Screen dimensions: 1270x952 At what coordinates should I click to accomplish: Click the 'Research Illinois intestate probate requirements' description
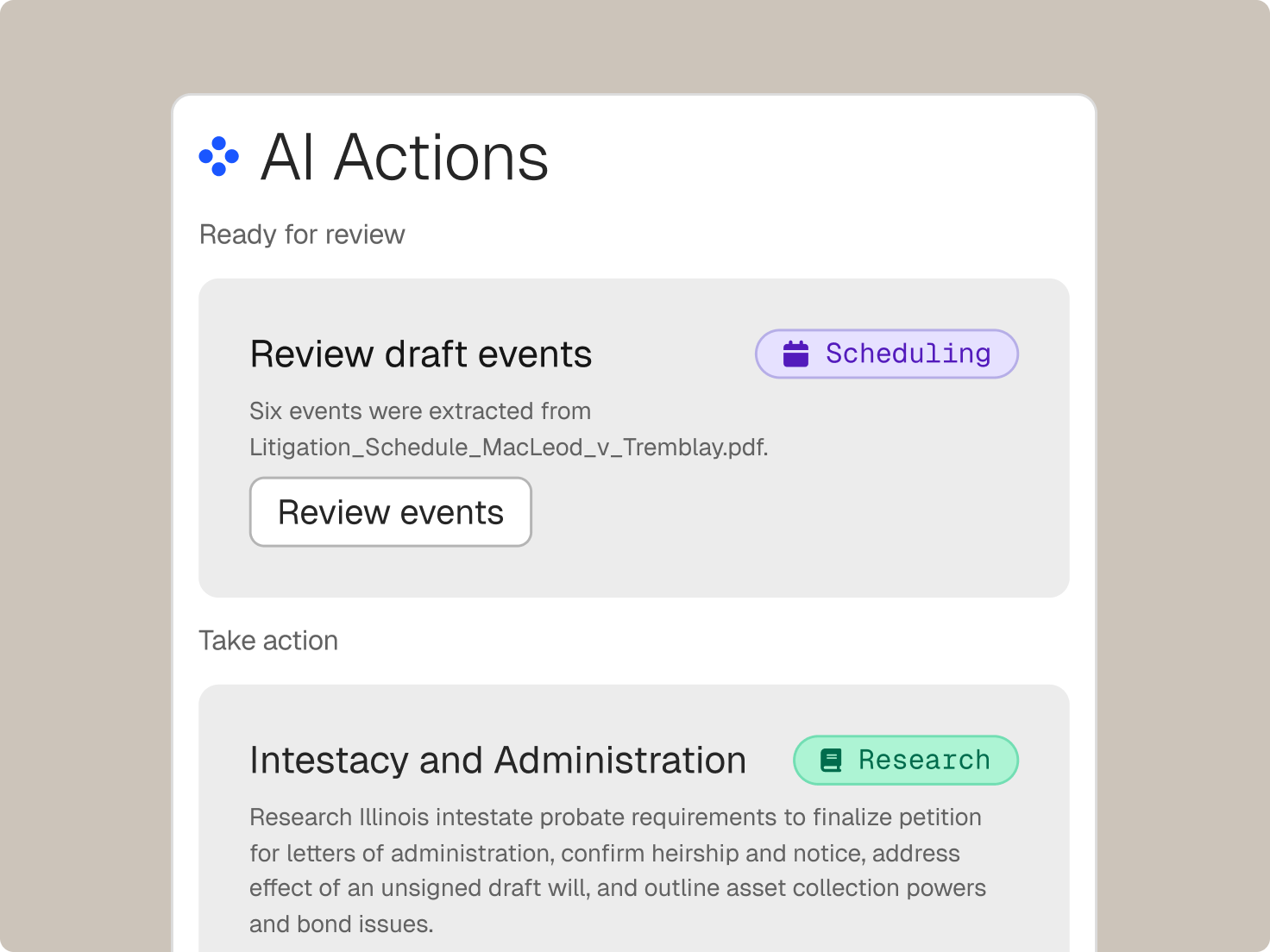[x=618, y=870]
